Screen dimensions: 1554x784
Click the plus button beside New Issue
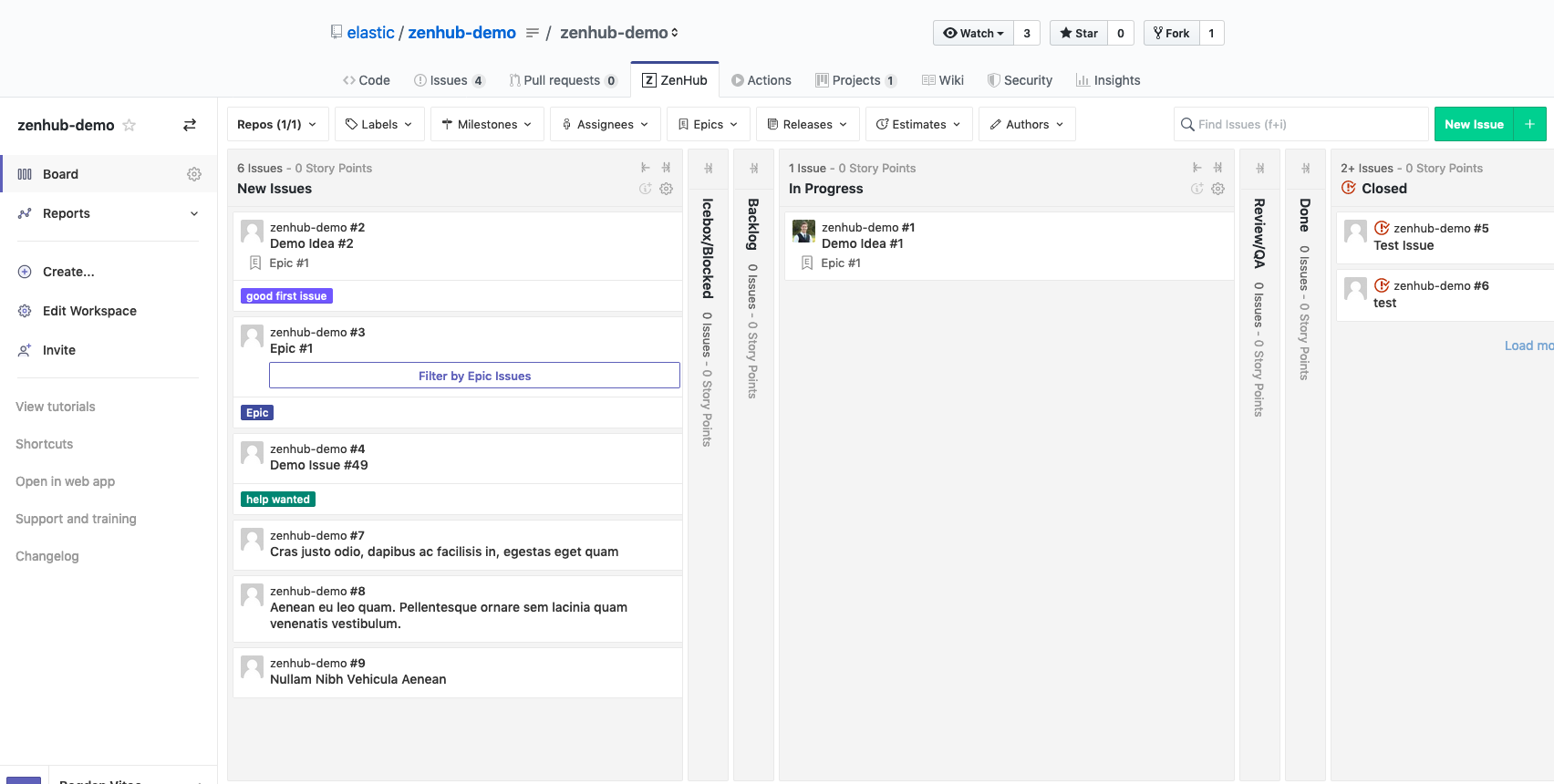point(1530,124)
